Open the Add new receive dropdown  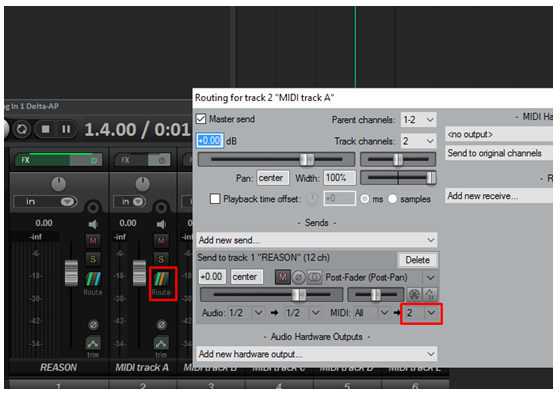pyautogui.click(x=499, y=196)
